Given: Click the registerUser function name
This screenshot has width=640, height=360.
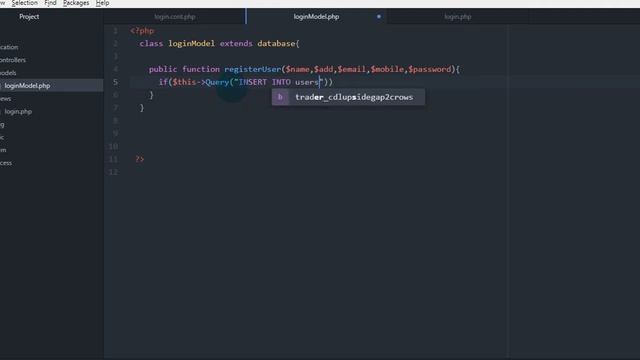Looking at the screenshot, I should (253, 69).
